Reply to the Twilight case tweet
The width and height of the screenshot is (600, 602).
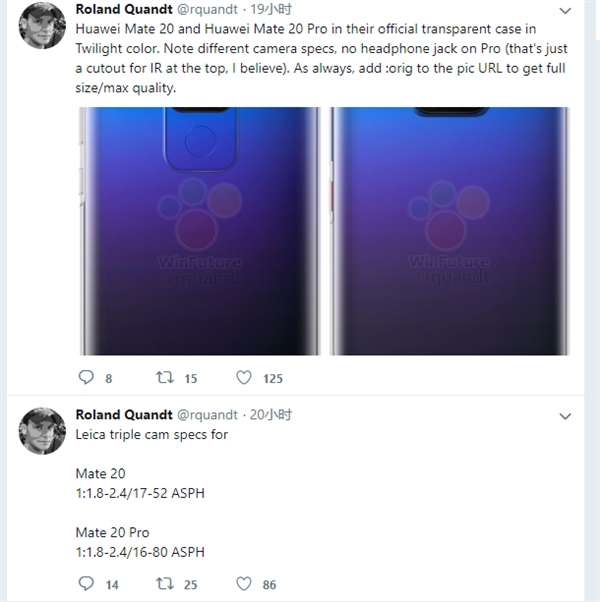86,378
